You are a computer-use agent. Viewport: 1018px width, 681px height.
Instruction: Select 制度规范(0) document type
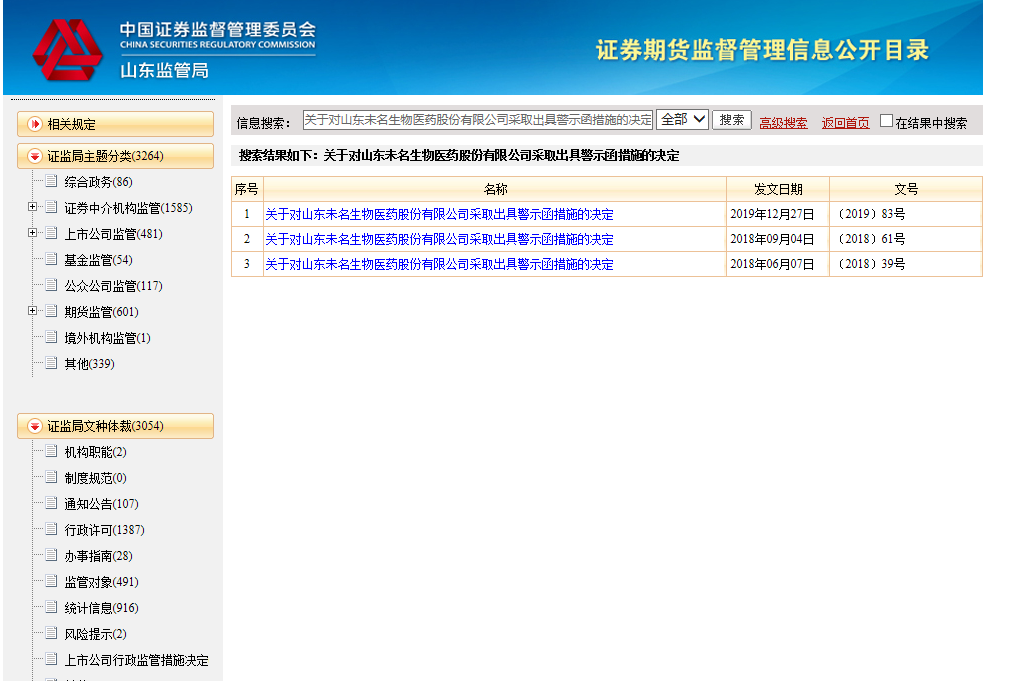(95, 478)
